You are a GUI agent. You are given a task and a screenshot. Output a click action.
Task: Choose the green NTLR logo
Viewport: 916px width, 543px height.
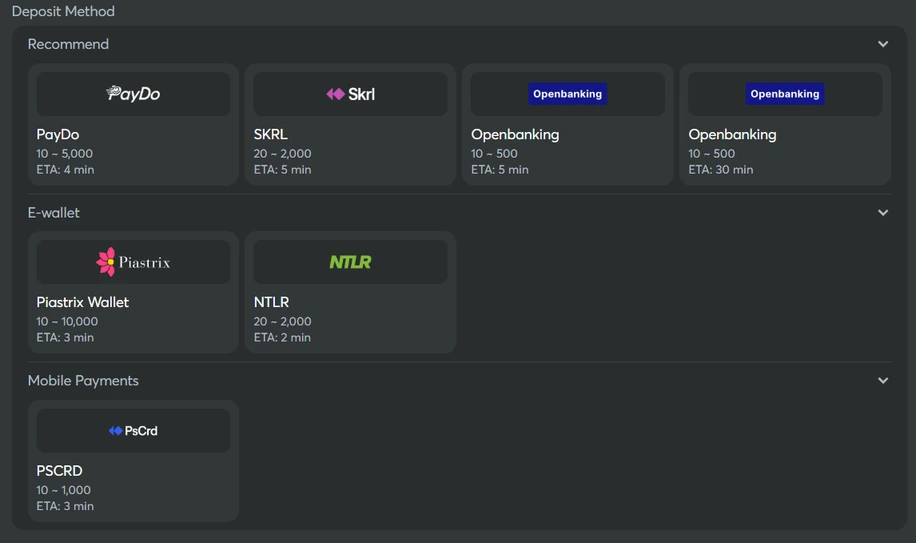click(351, 262)
